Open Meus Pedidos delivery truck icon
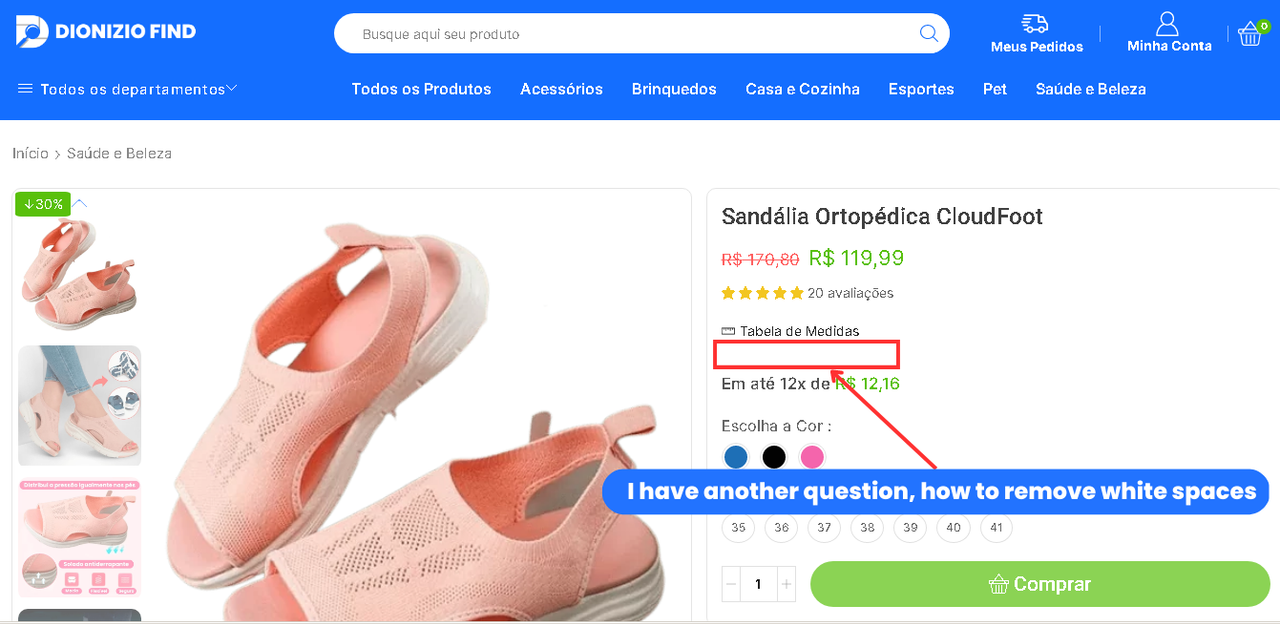 click(1035, 24)
